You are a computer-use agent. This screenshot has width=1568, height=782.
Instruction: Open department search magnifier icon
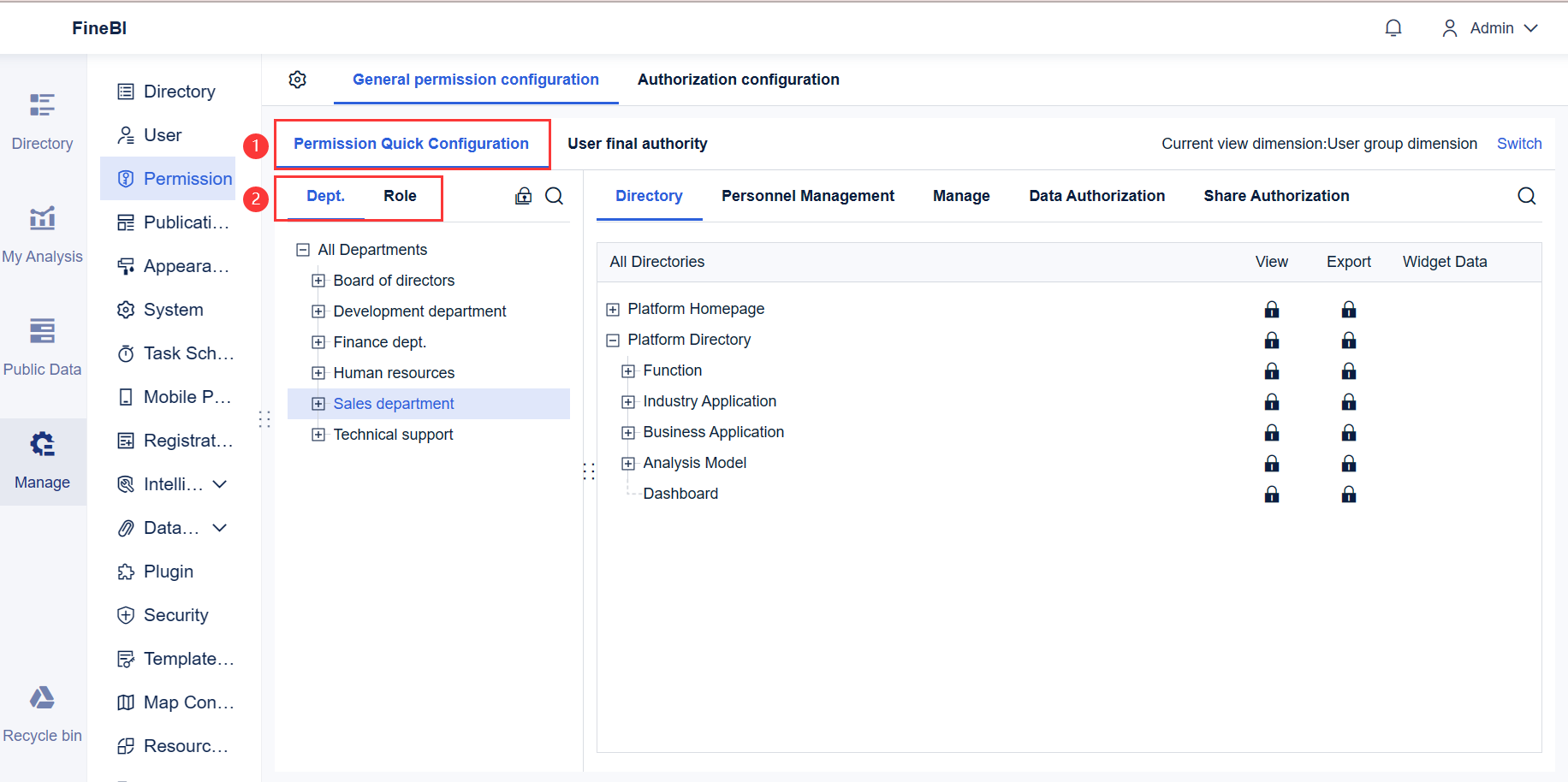click(x=555, y=196)
